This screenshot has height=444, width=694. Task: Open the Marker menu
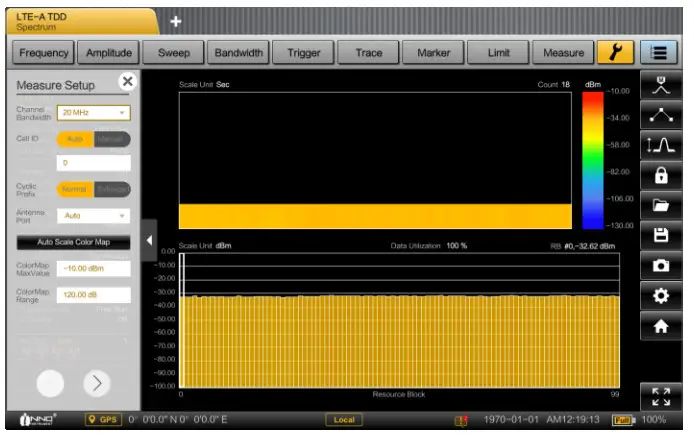[x=433, y=53]
